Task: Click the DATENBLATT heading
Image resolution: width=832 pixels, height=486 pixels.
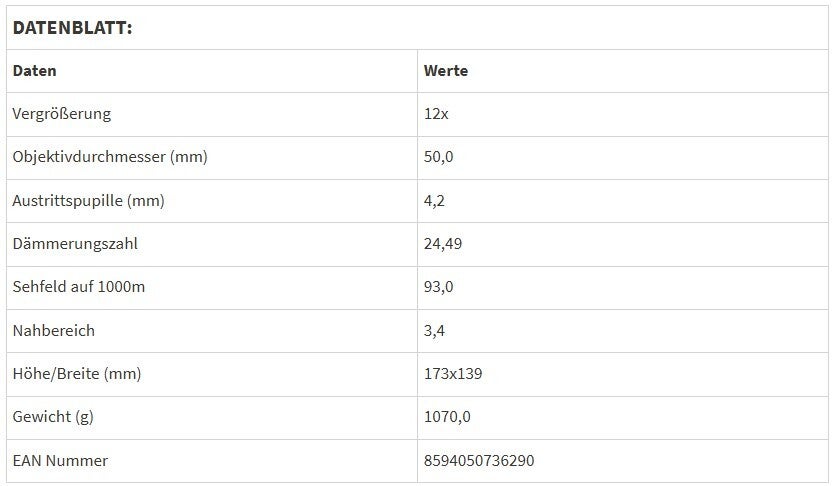Action: click(x=72, y=28)
